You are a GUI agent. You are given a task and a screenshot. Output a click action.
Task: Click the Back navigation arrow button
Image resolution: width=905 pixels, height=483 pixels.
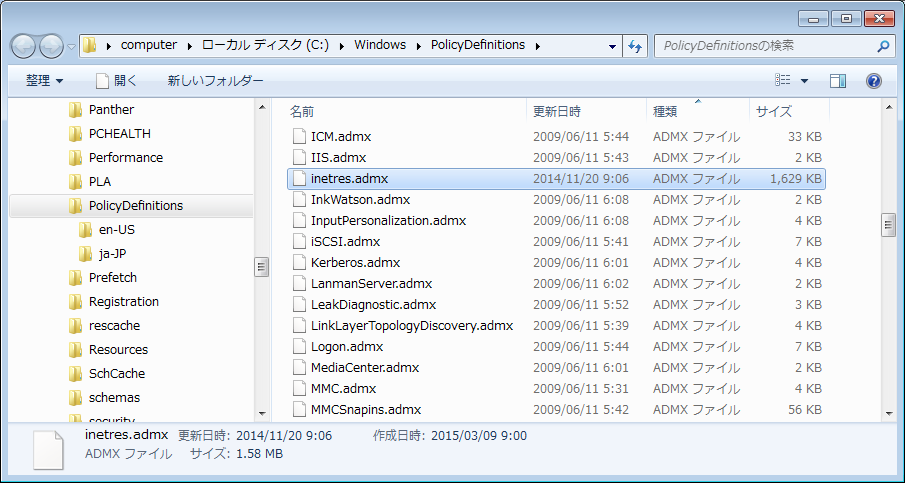24,45
